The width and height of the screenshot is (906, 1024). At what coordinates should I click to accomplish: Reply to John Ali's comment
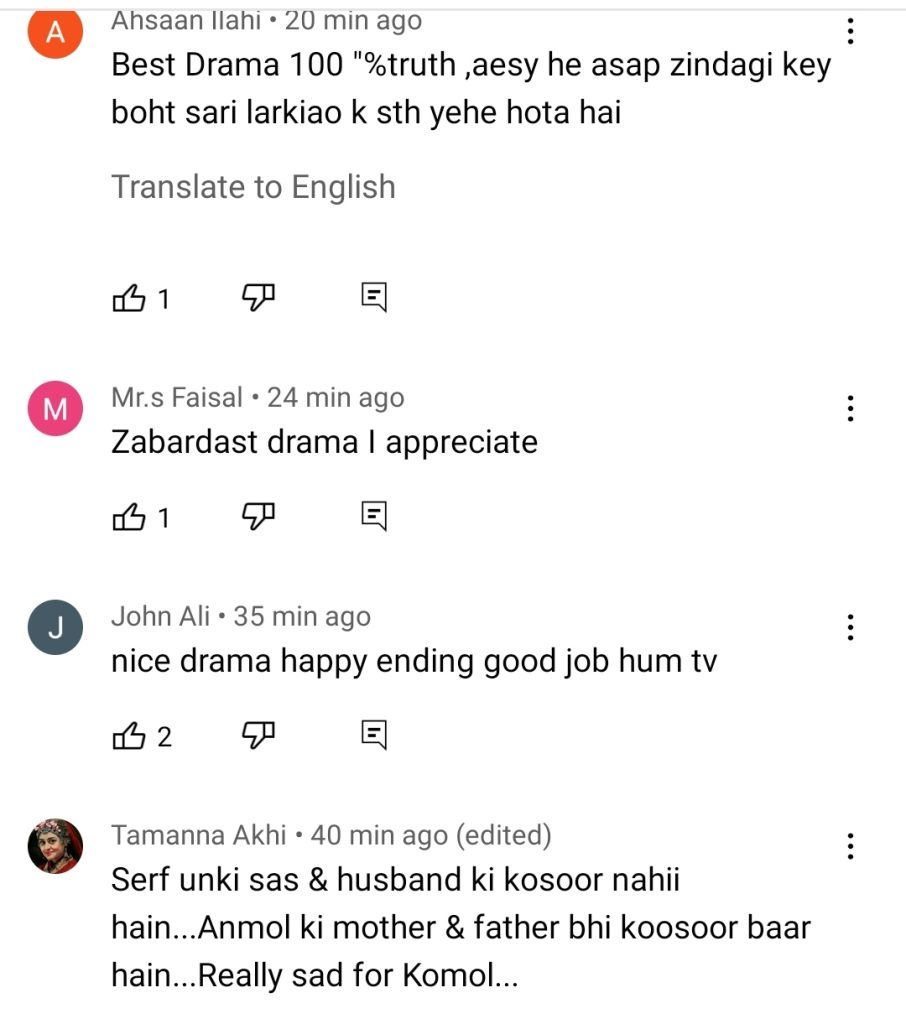pyautogui.click(x=374, y=735)
